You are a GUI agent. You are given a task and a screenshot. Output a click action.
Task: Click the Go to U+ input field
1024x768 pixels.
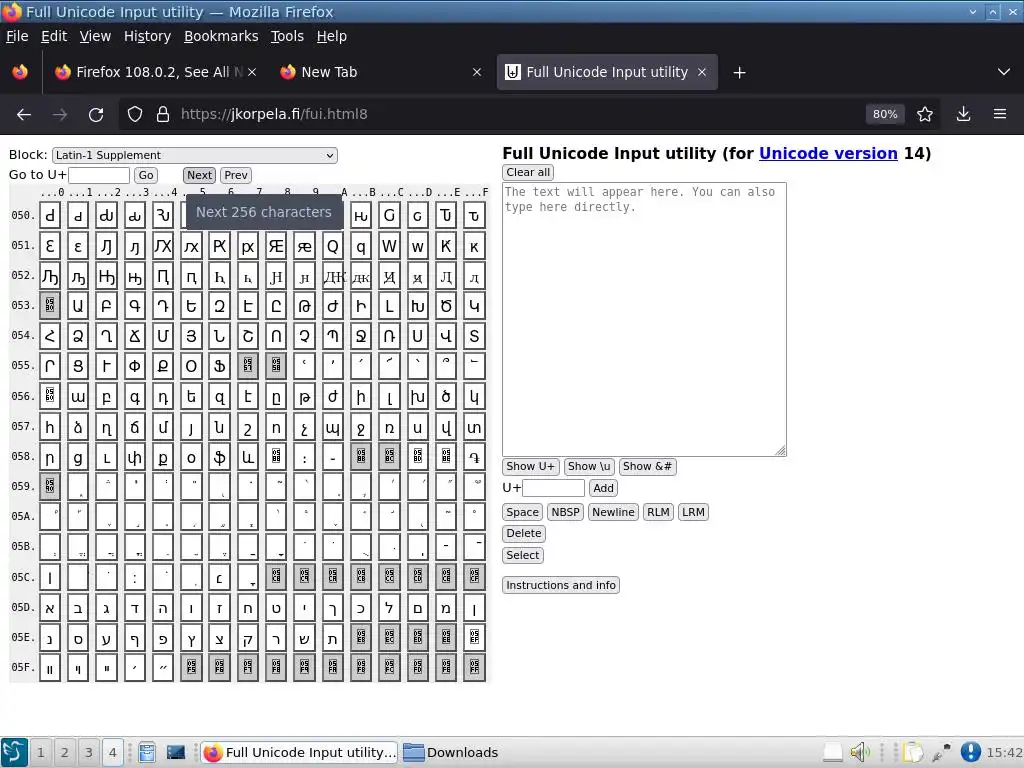[x=99, y=175]
